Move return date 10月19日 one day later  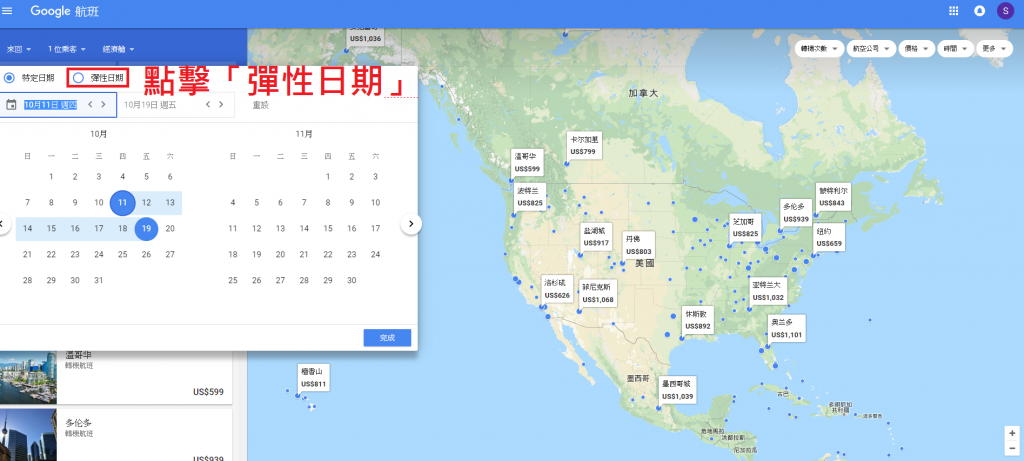(x=221, y=104)
